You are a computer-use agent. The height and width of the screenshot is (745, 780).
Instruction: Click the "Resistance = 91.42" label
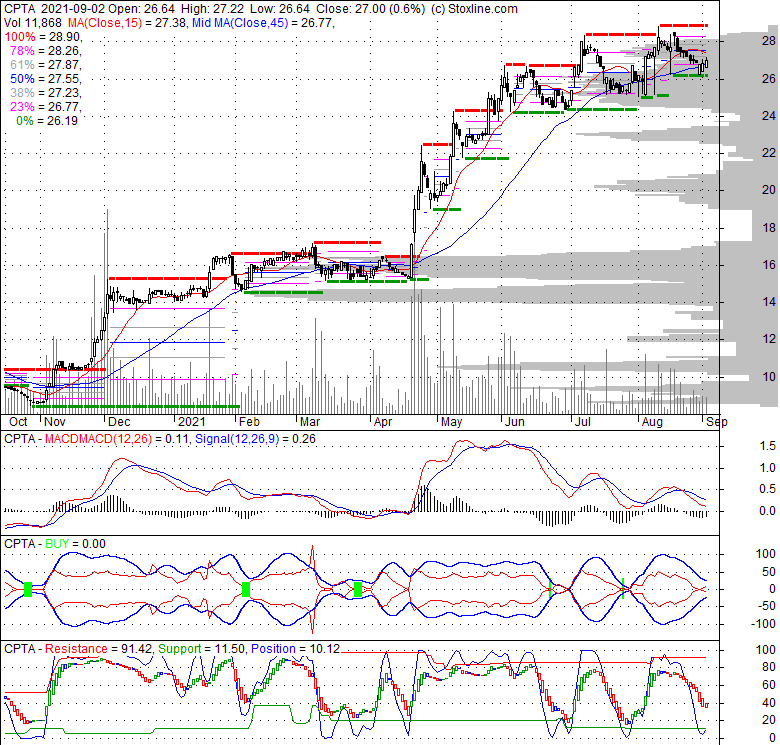pos(99,649)
